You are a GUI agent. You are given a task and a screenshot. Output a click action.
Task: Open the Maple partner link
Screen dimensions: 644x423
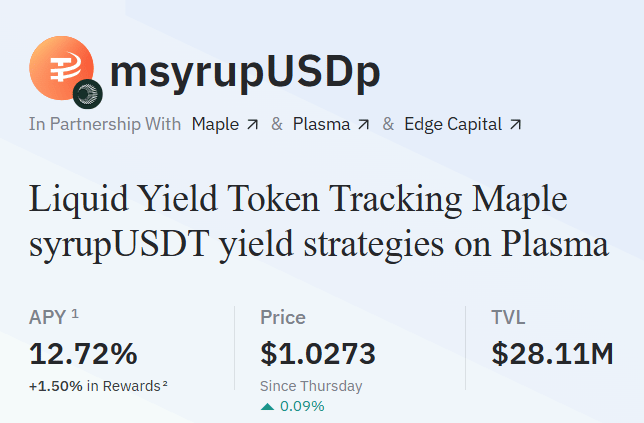(x=215, y=125)
